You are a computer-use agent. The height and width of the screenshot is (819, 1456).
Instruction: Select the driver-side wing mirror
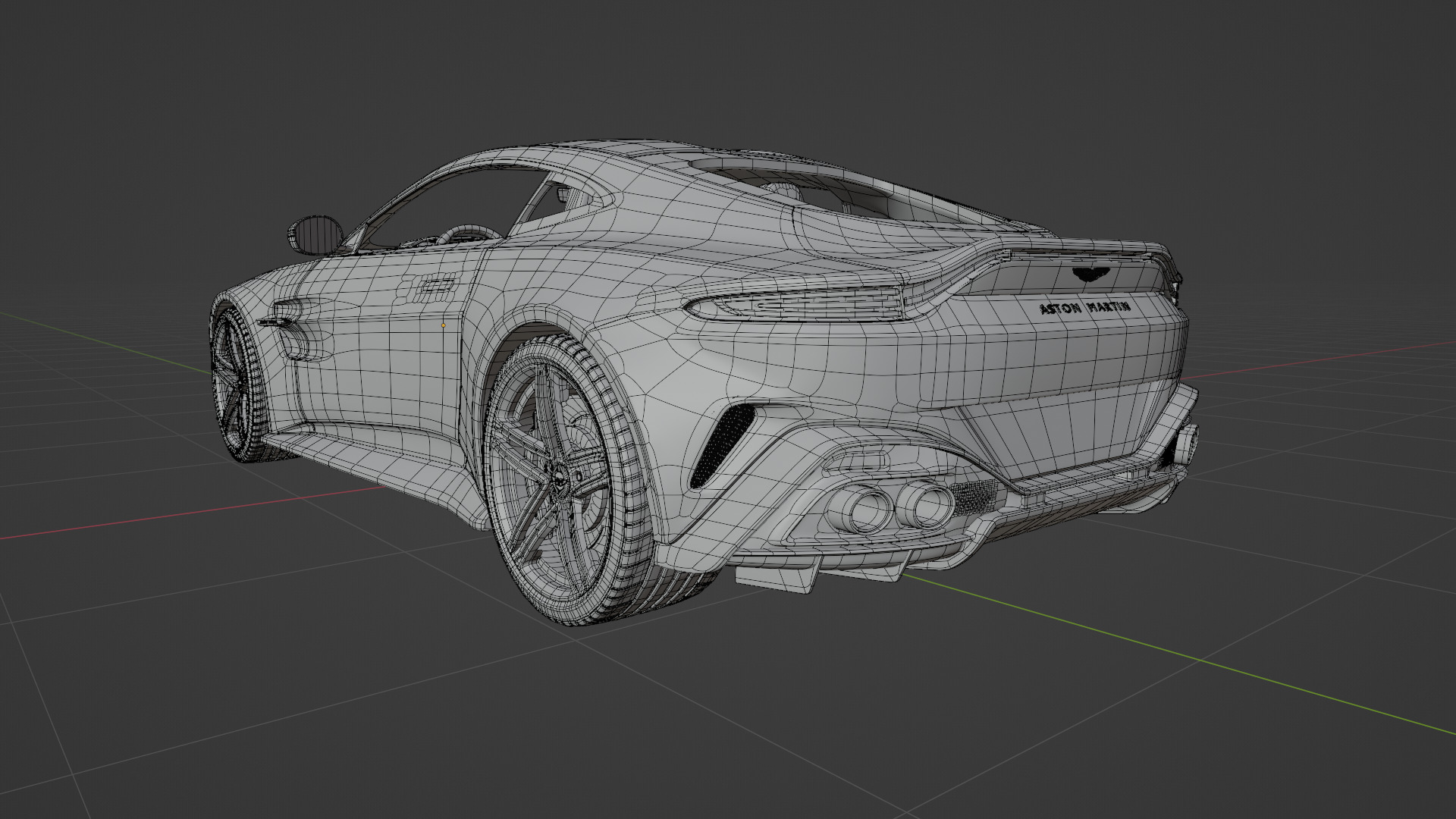[316, 234]
